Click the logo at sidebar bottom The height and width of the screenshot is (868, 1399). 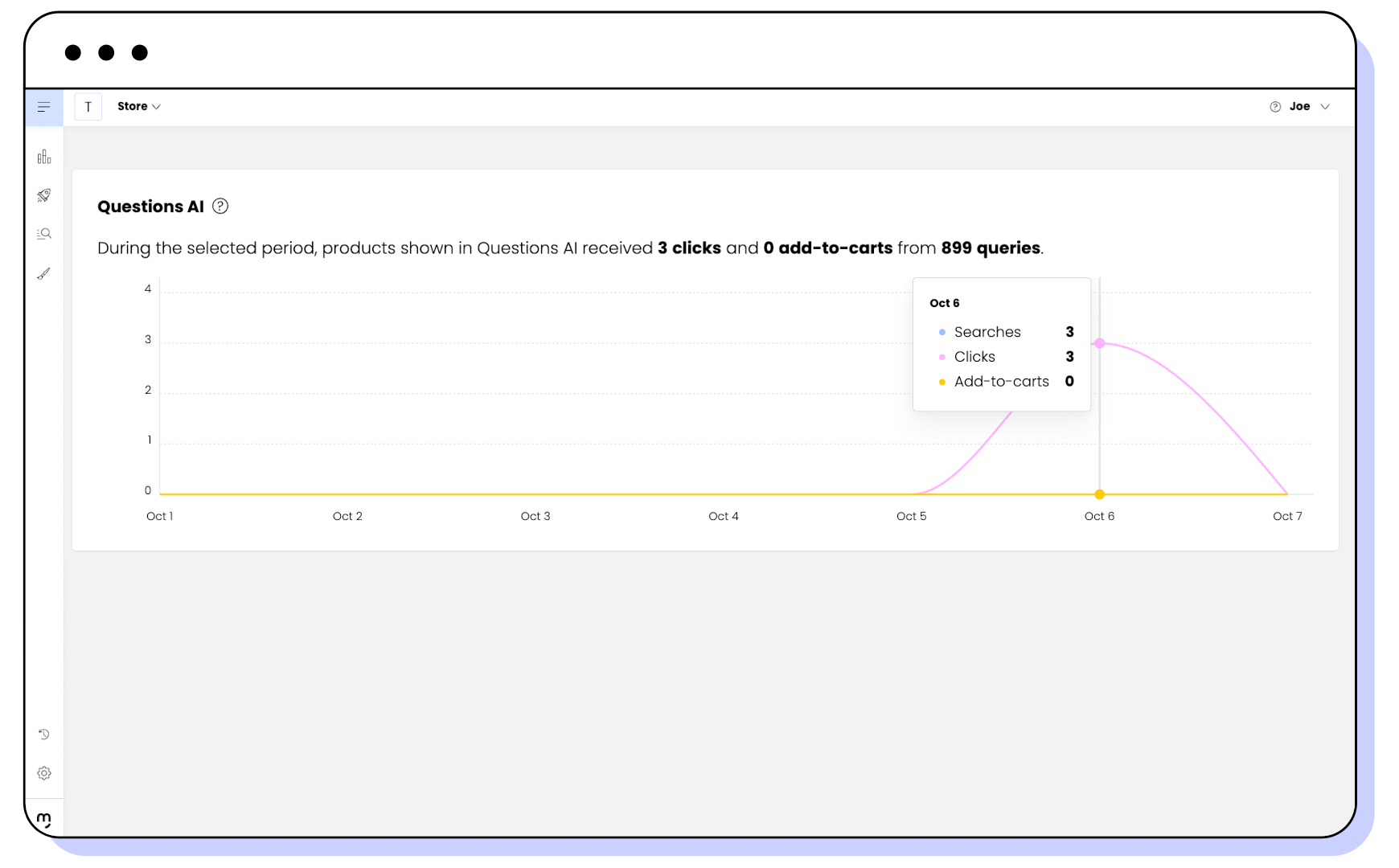44,820
